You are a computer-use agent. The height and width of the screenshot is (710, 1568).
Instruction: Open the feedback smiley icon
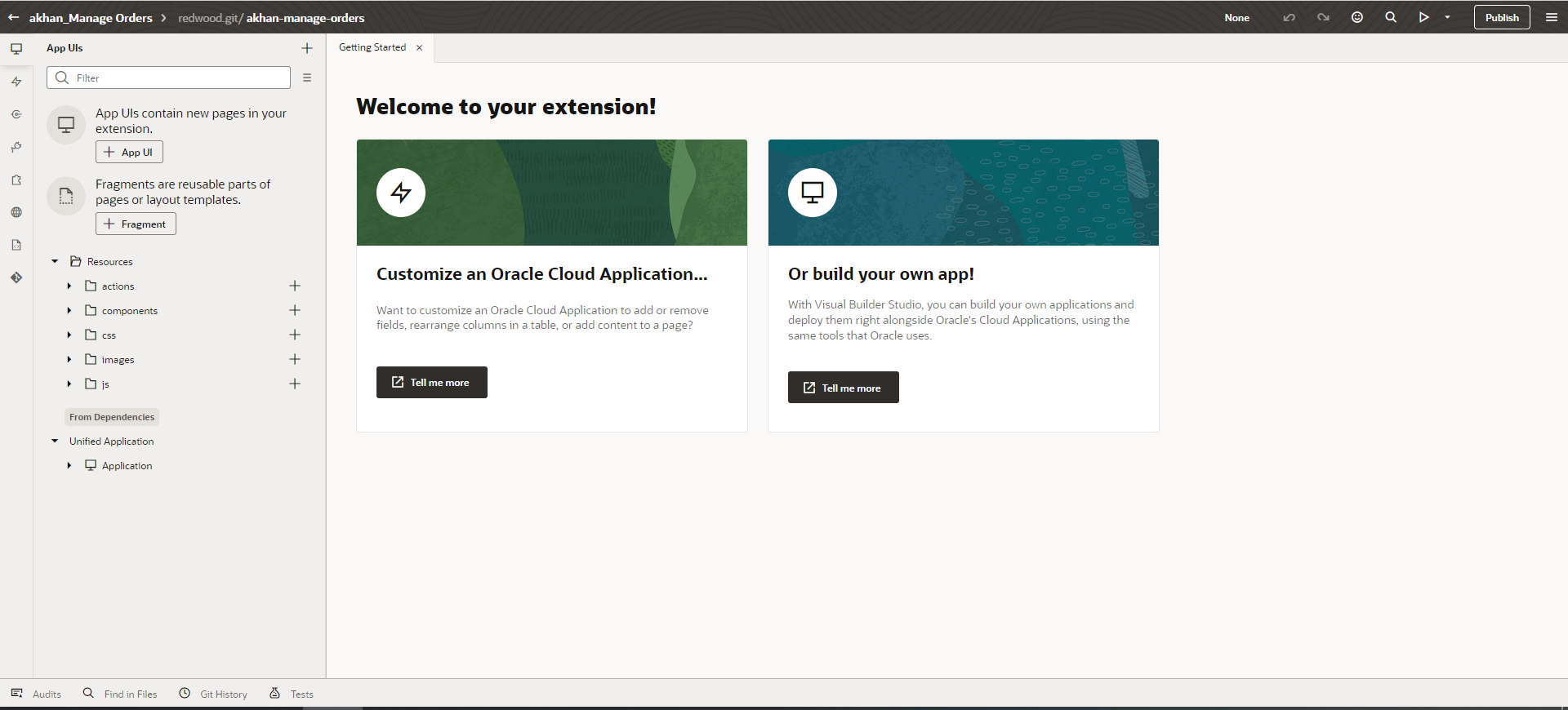(x=1357, y=17)
